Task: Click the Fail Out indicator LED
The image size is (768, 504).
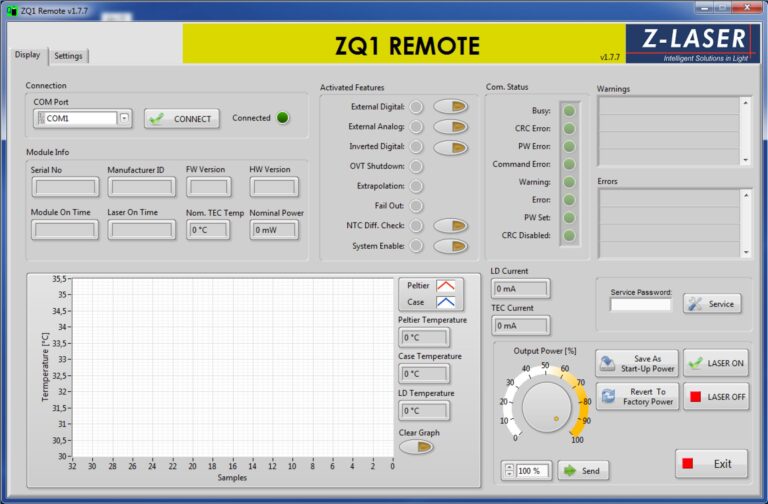Action: pyautogui.click(x=416, y=206)
